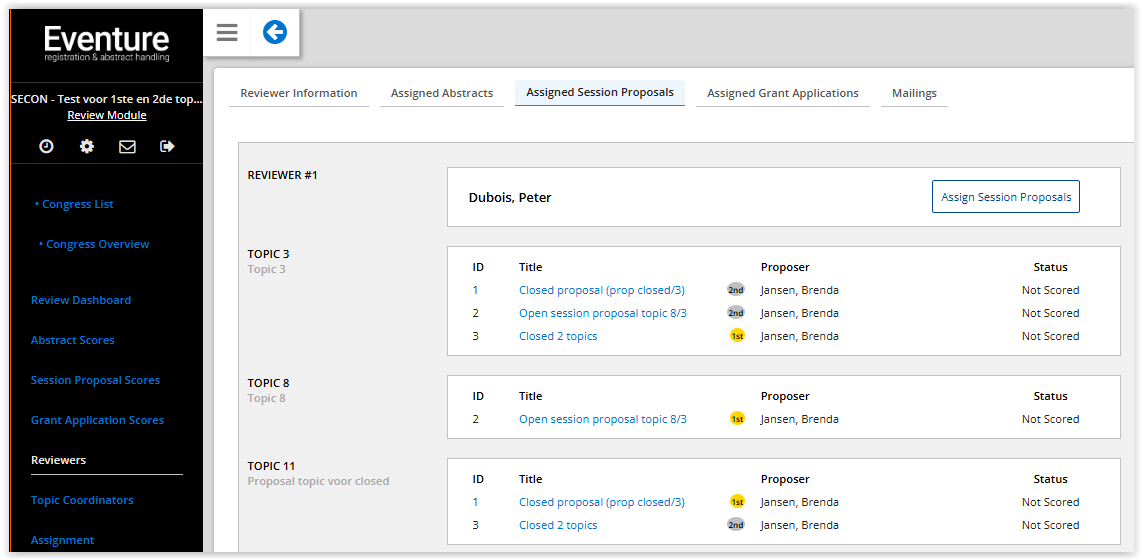
Task: Go to the Mailings tab
Action: point(914,93)
